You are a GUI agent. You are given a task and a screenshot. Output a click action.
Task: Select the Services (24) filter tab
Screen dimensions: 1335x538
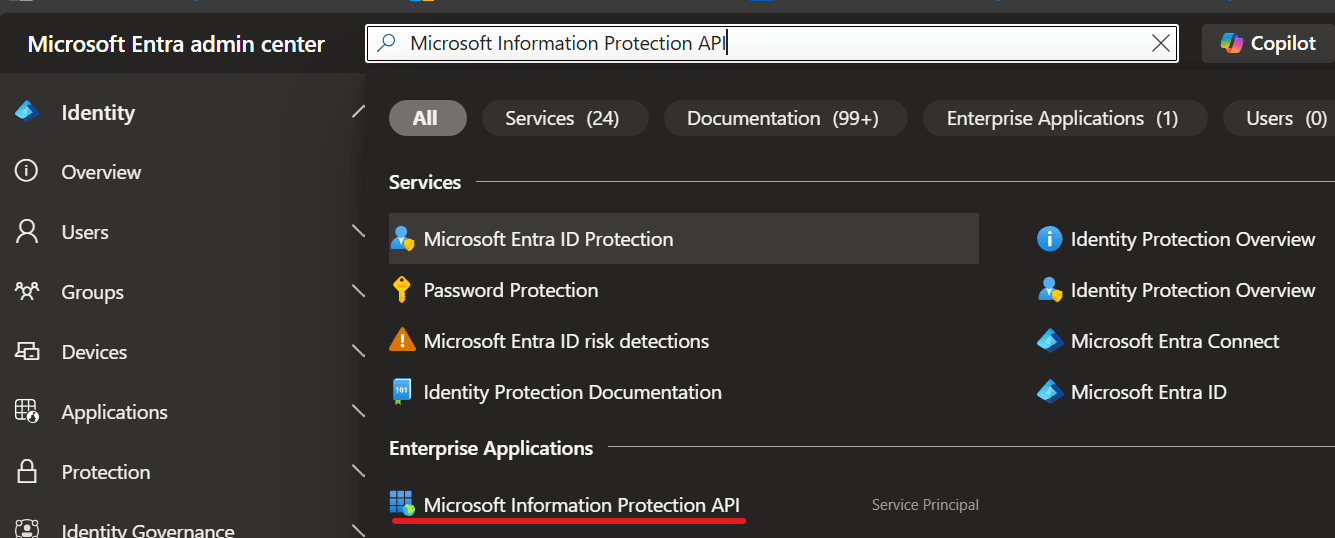[x=564, y=118]
